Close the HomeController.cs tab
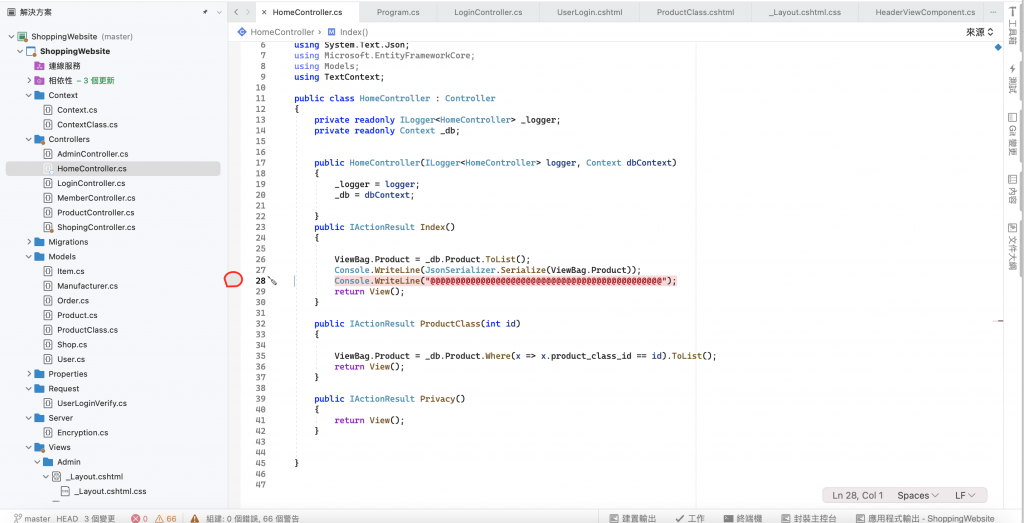 [x=263, y=12]
